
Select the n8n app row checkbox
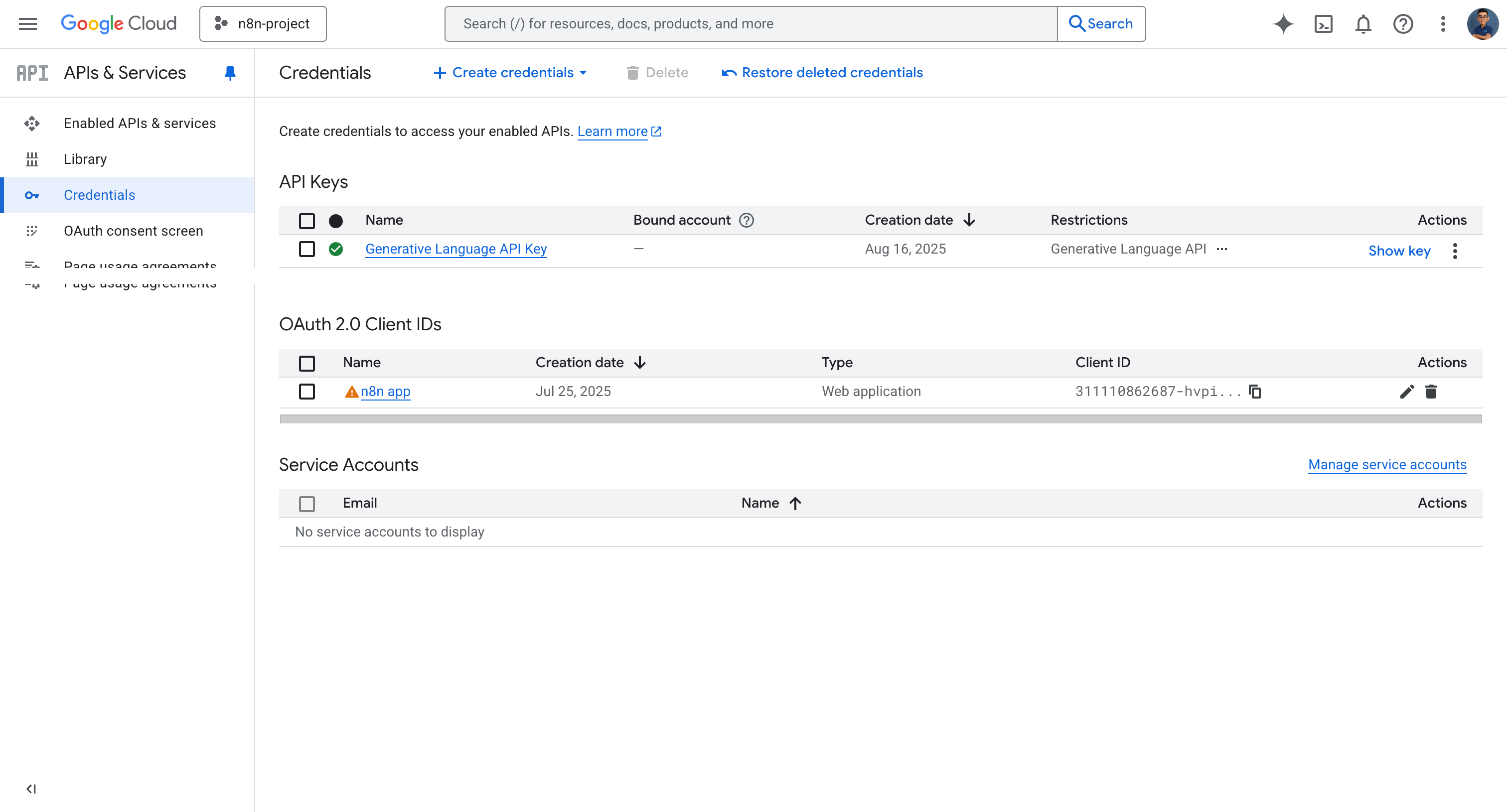(306, 392)
